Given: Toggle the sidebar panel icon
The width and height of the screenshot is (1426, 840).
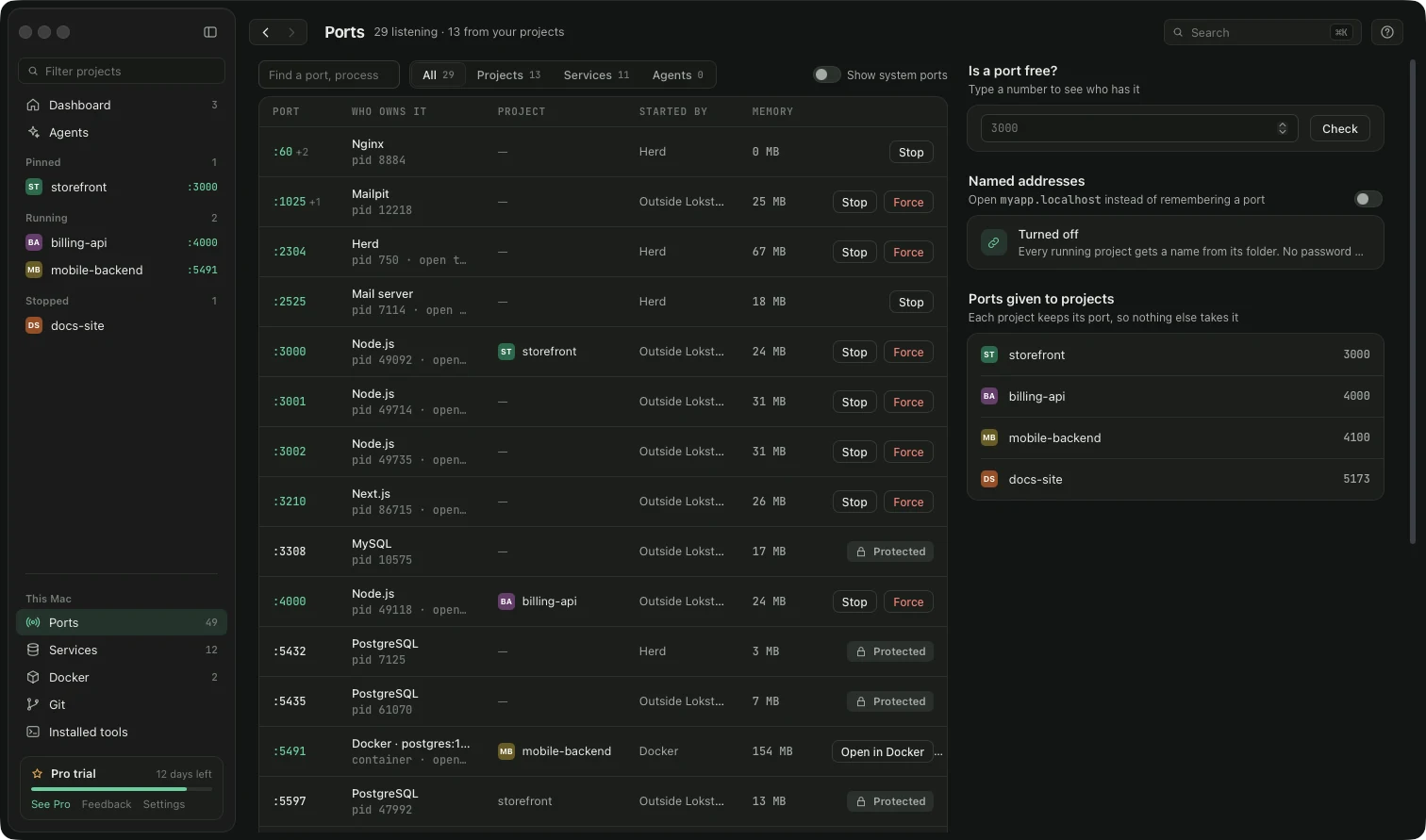Looking at the screenshot, I should tap(210, 32).
